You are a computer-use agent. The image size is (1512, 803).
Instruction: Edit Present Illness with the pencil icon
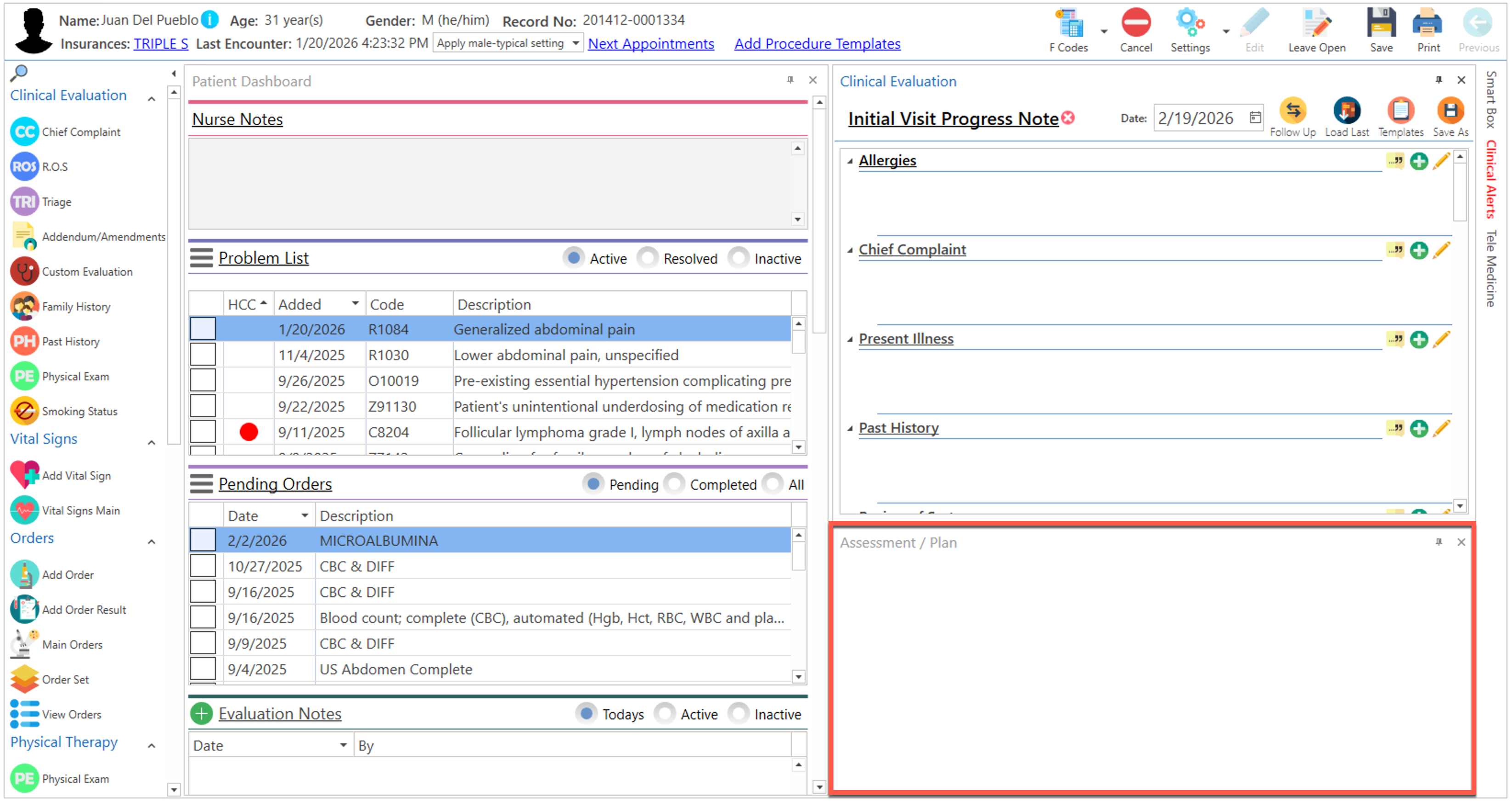click(1441, 339)
